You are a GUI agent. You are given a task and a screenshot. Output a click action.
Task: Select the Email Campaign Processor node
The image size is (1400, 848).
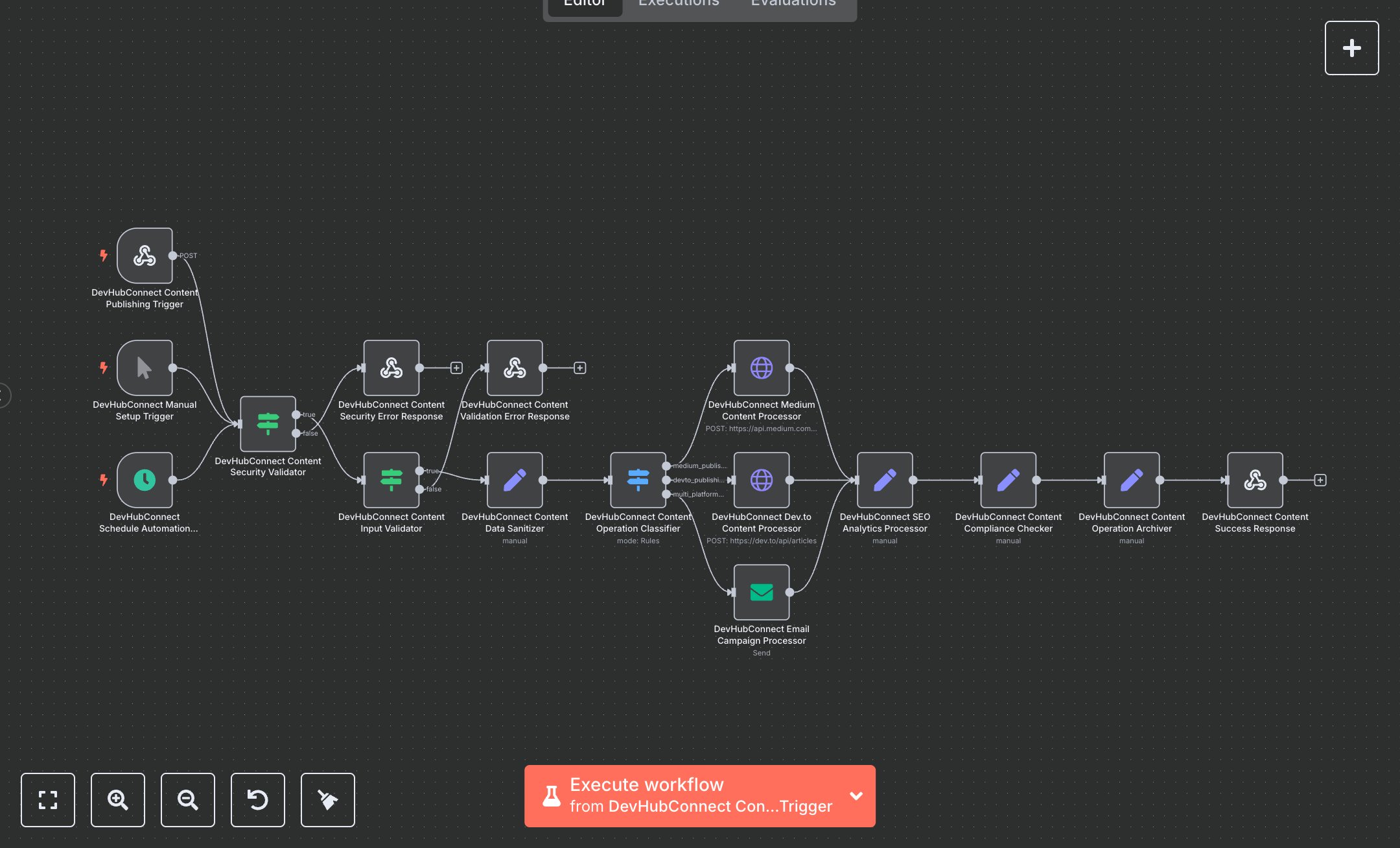761,592
